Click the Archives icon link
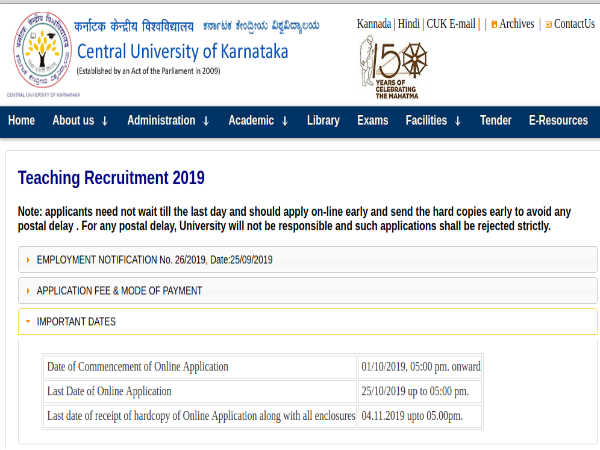Viewport: 600px width, 450px height. [511, 24]
